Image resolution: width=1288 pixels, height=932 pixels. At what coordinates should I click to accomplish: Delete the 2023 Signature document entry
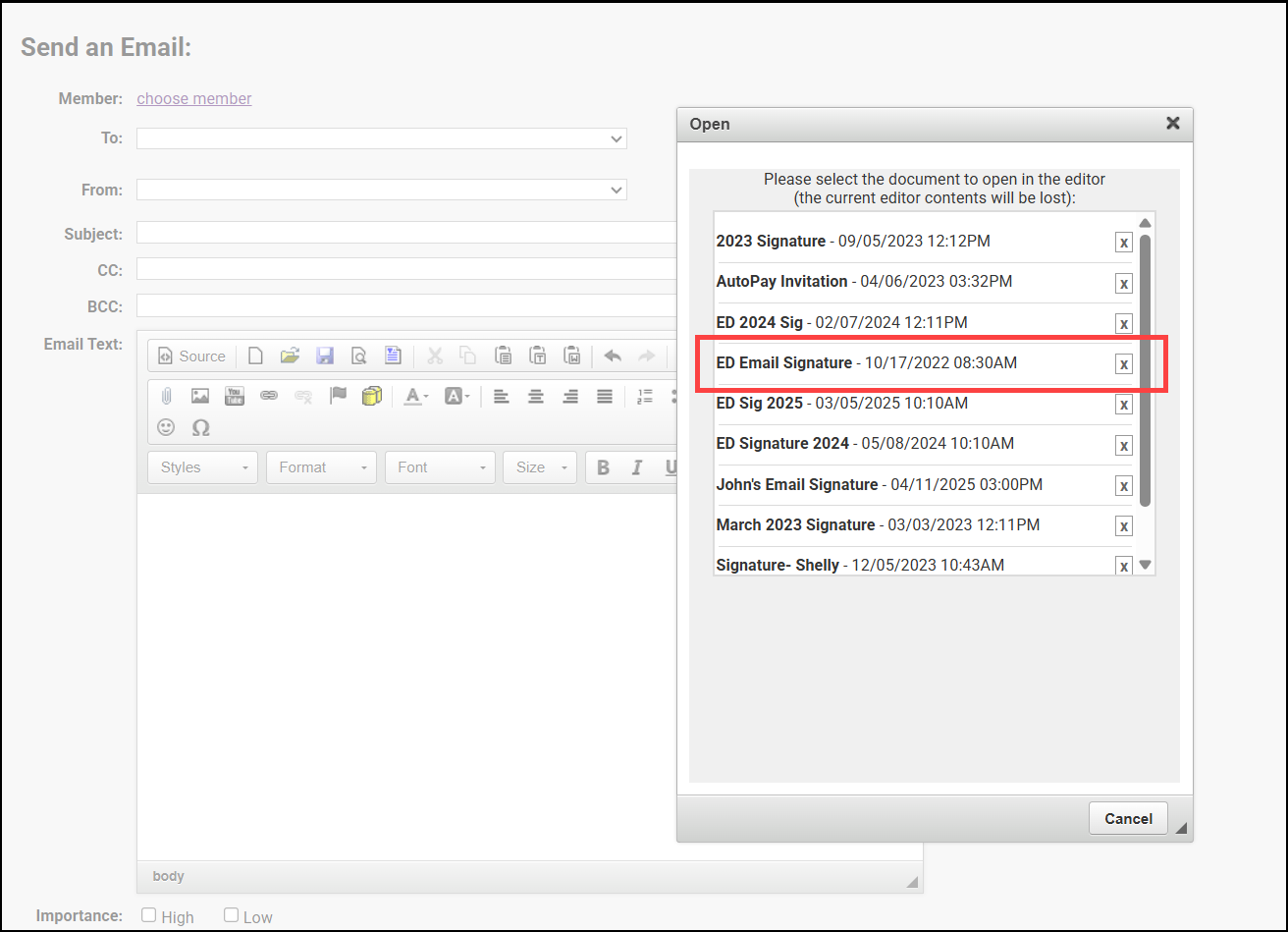(1123, 244)
